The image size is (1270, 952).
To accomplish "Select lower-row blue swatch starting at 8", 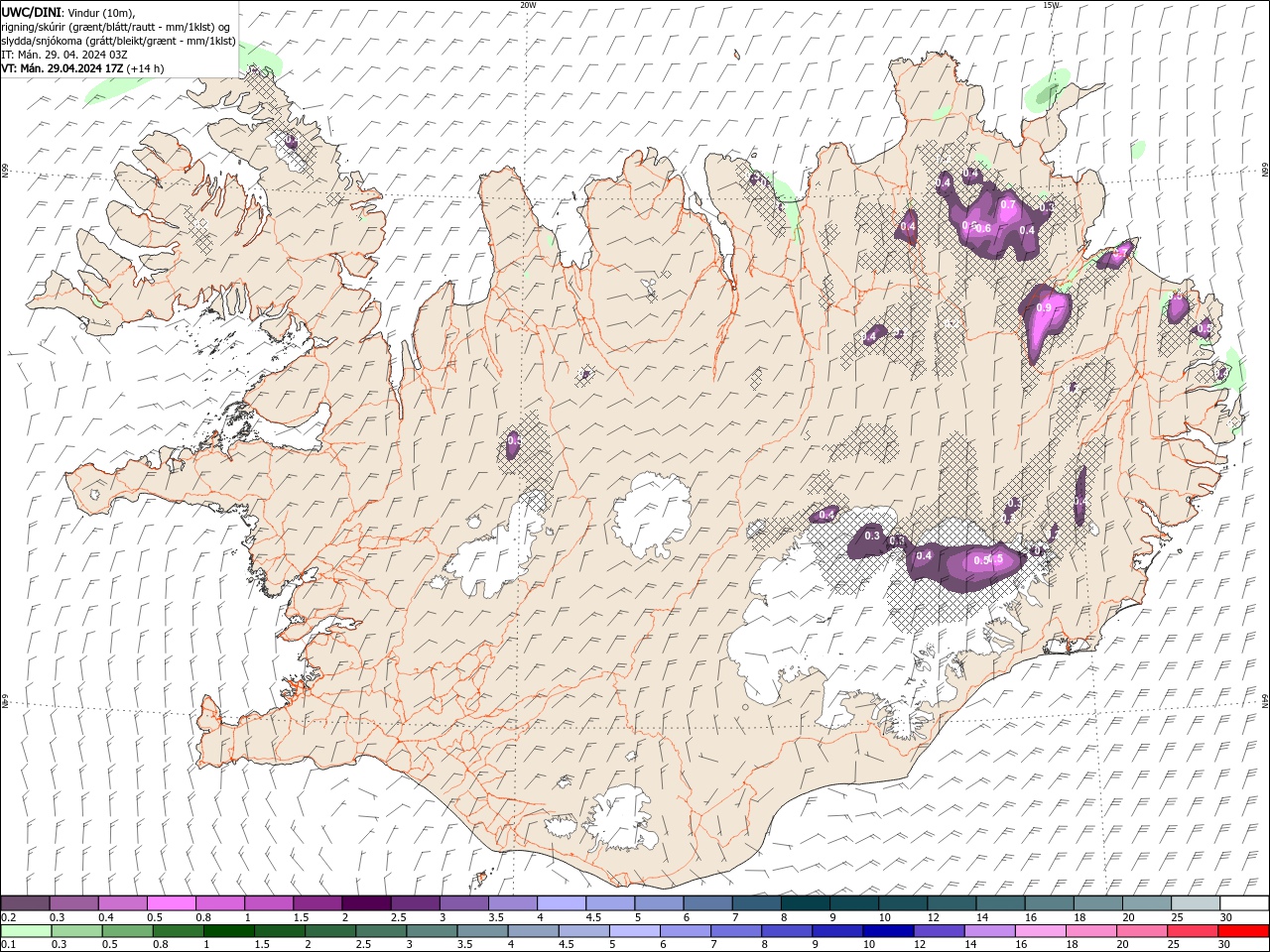I will [x=785, y=931].
